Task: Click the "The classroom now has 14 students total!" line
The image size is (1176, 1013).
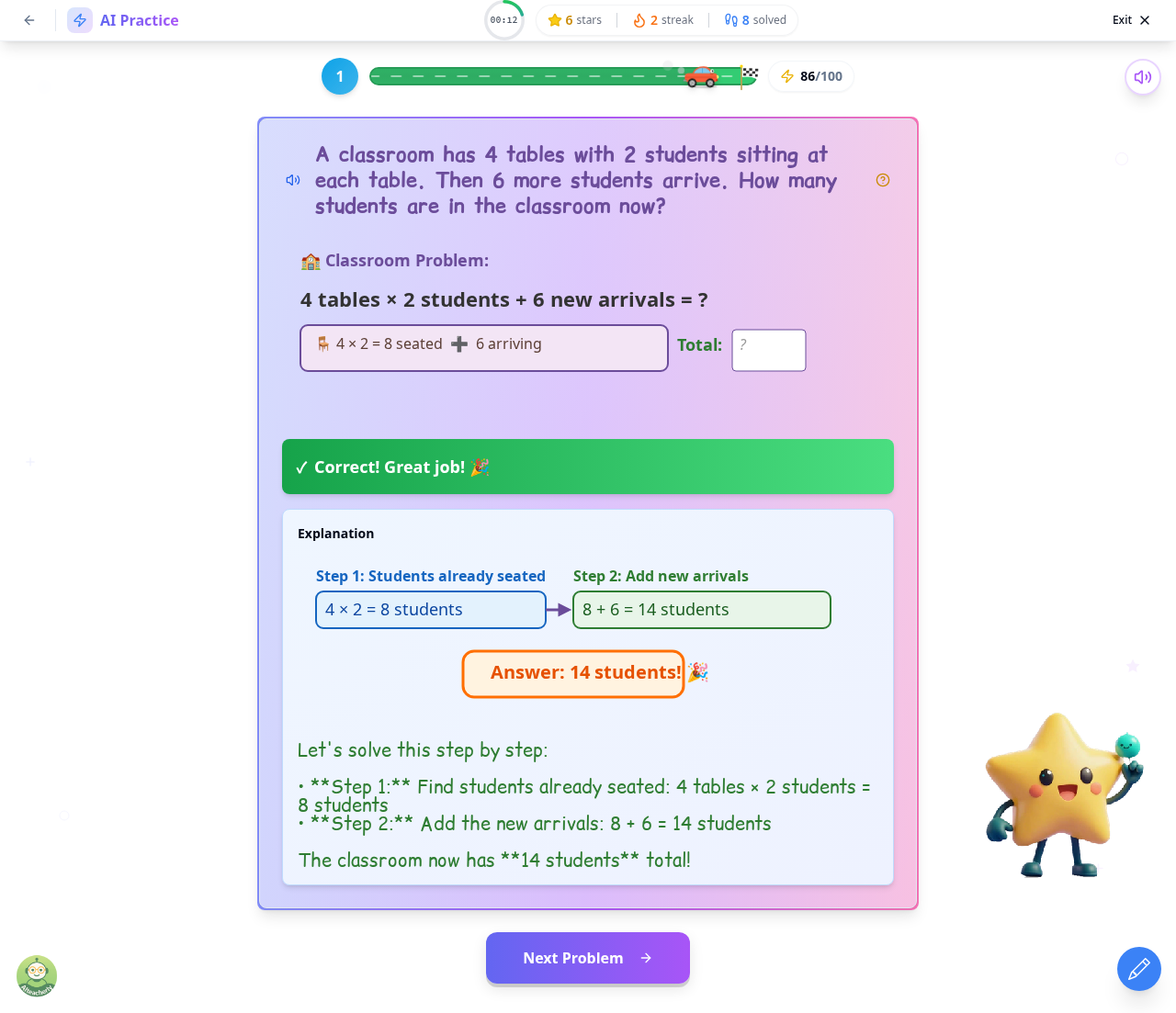Action: click(494, 861)
